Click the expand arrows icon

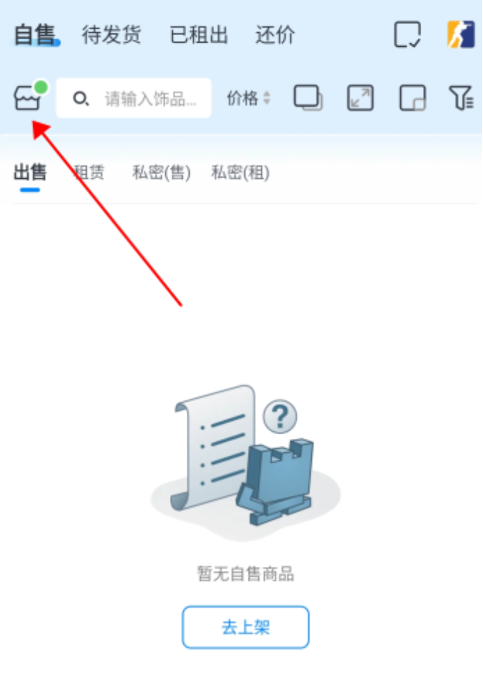click(x=360, y=98)
